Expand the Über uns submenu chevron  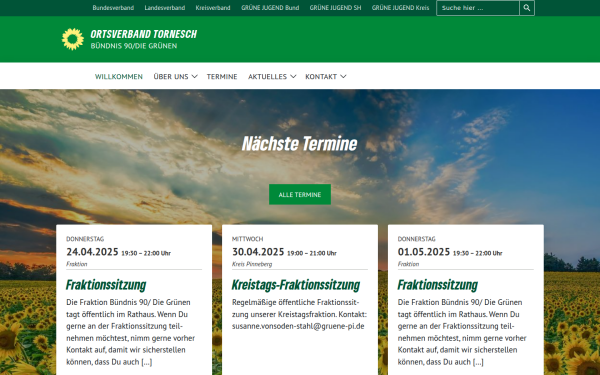pos(194,77)
